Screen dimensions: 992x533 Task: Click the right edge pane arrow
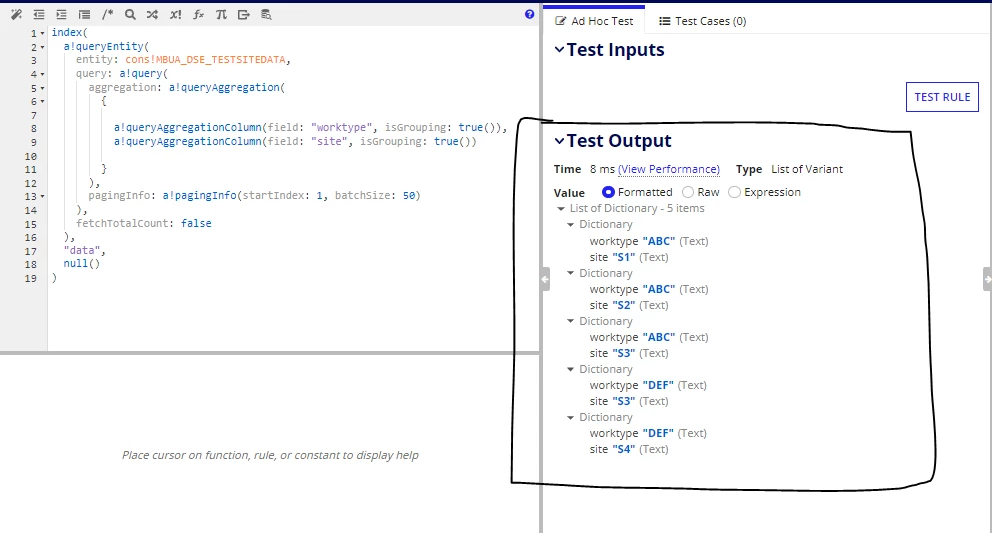coord(988,279)
